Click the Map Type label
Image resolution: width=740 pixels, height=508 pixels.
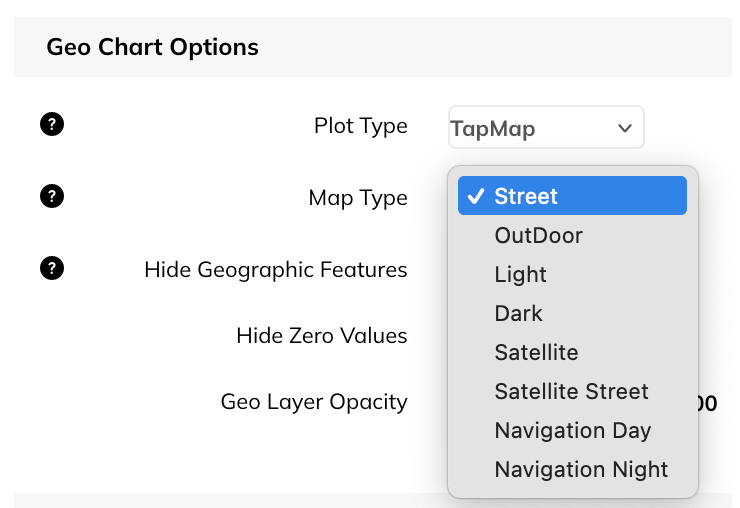[358, 198]
